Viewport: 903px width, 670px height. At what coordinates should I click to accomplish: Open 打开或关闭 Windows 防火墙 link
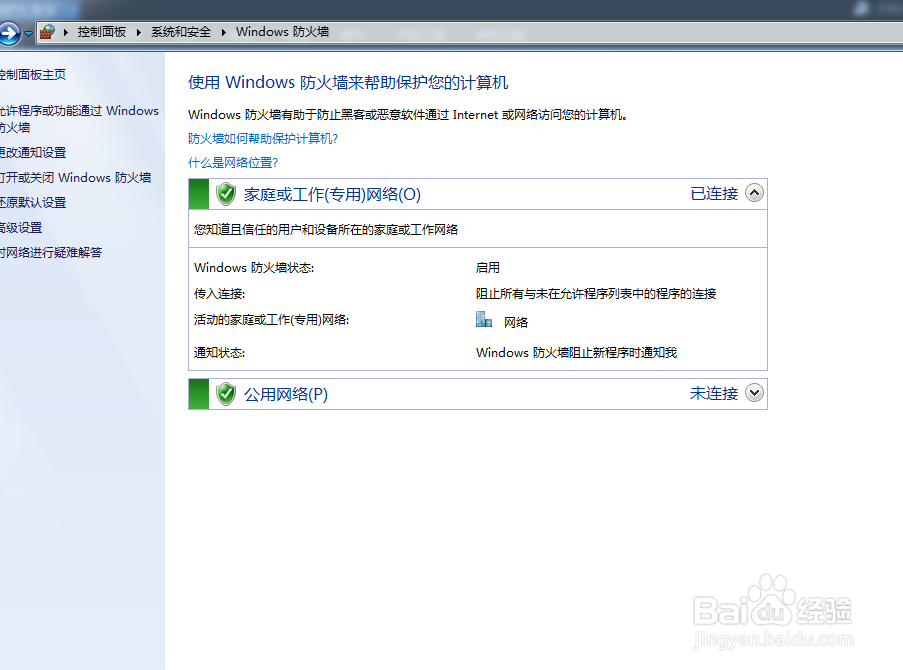click(75, 177)
